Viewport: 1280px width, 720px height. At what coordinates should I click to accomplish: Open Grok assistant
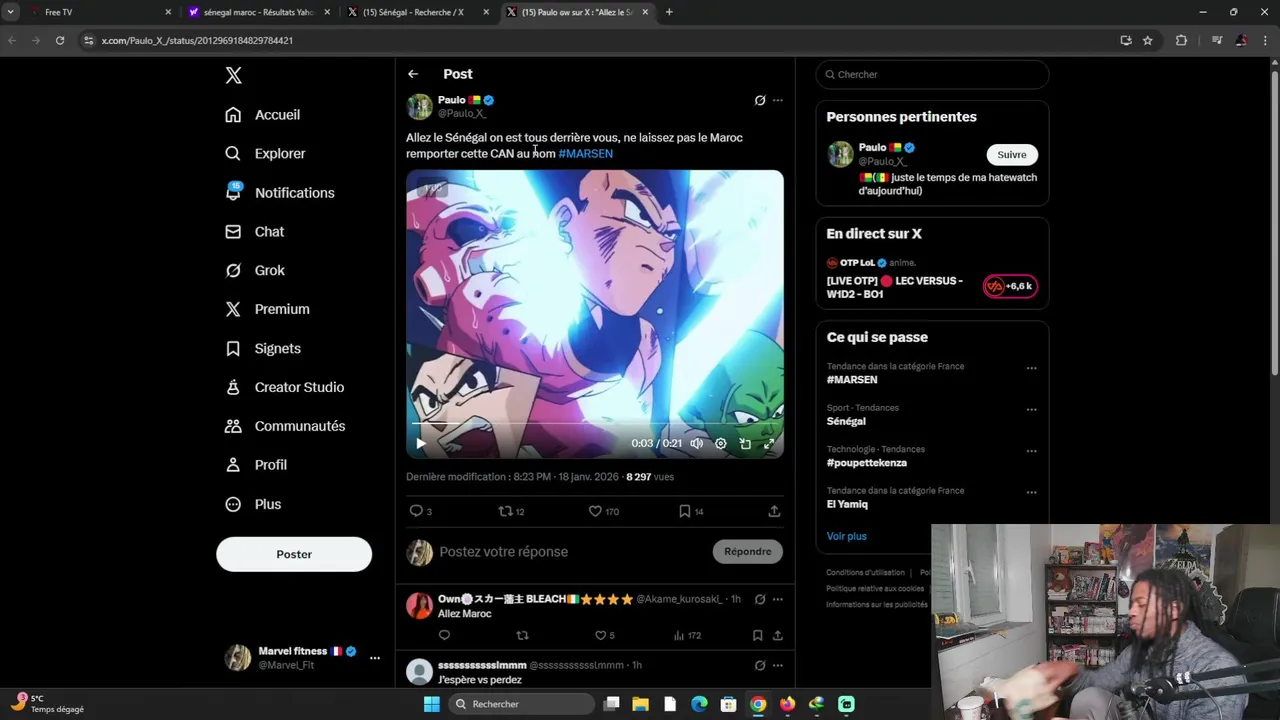[255, 270]
